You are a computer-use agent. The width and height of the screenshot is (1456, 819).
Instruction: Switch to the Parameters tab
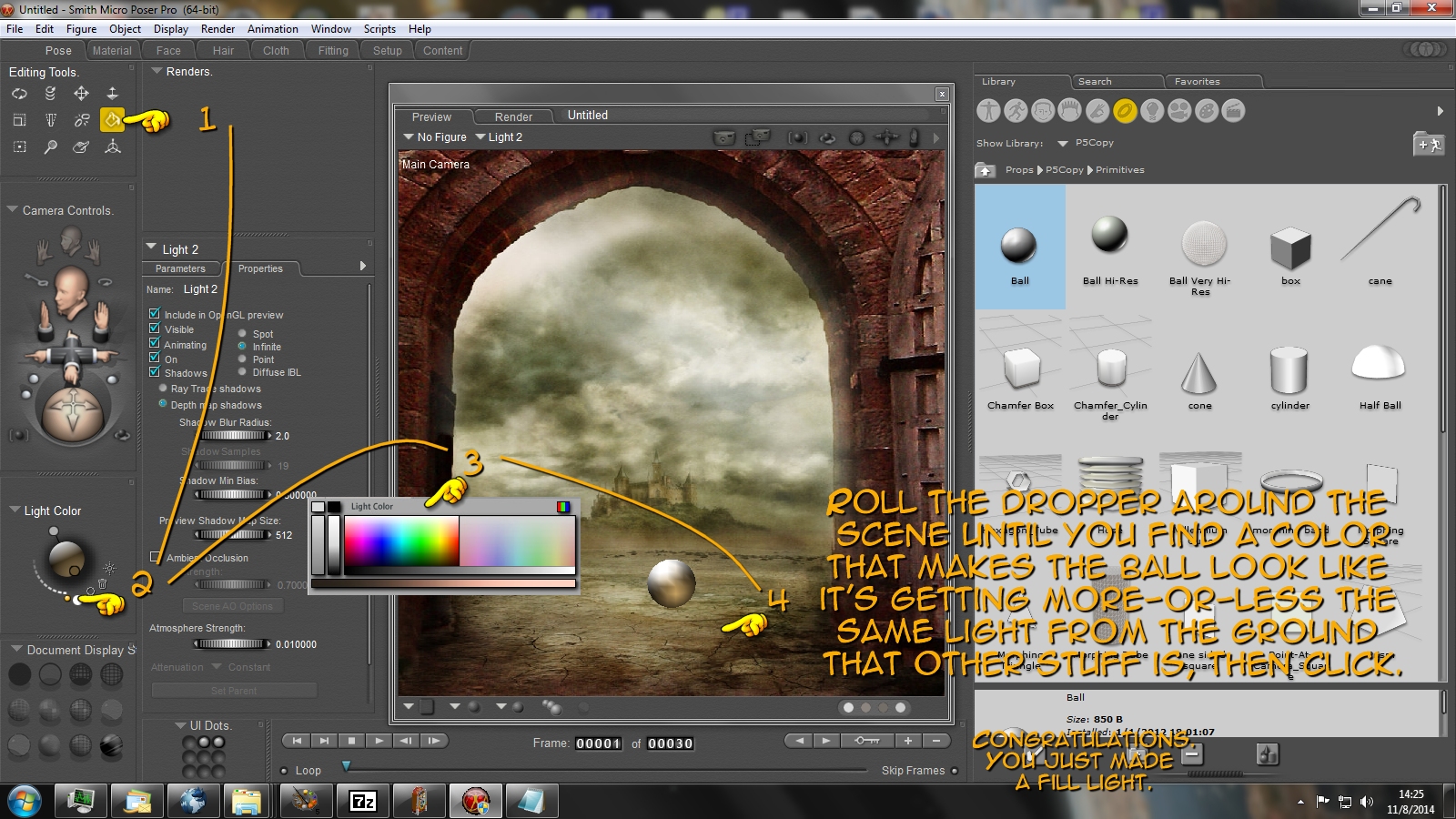180,268
